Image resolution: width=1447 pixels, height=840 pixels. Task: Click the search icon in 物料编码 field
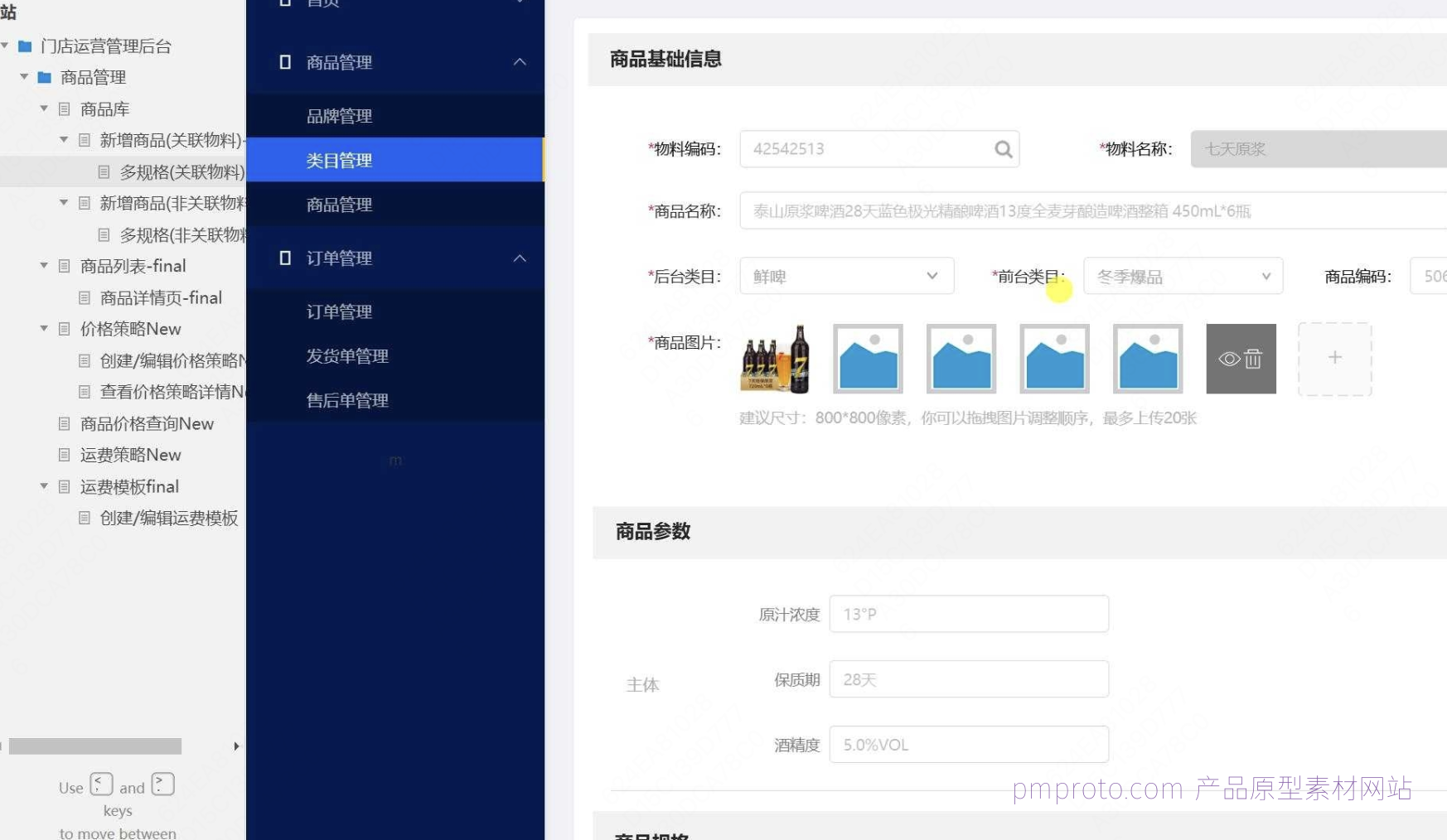pyautogui.click(x=1003, y=149)
